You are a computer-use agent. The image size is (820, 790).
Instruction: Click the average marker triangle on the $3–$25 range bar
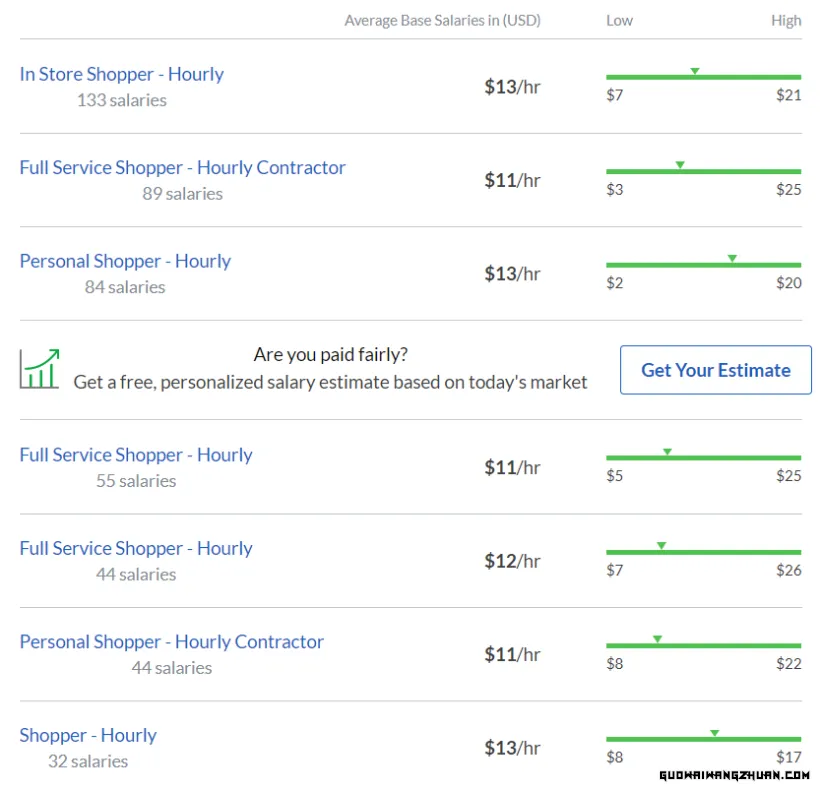point(680,165)
